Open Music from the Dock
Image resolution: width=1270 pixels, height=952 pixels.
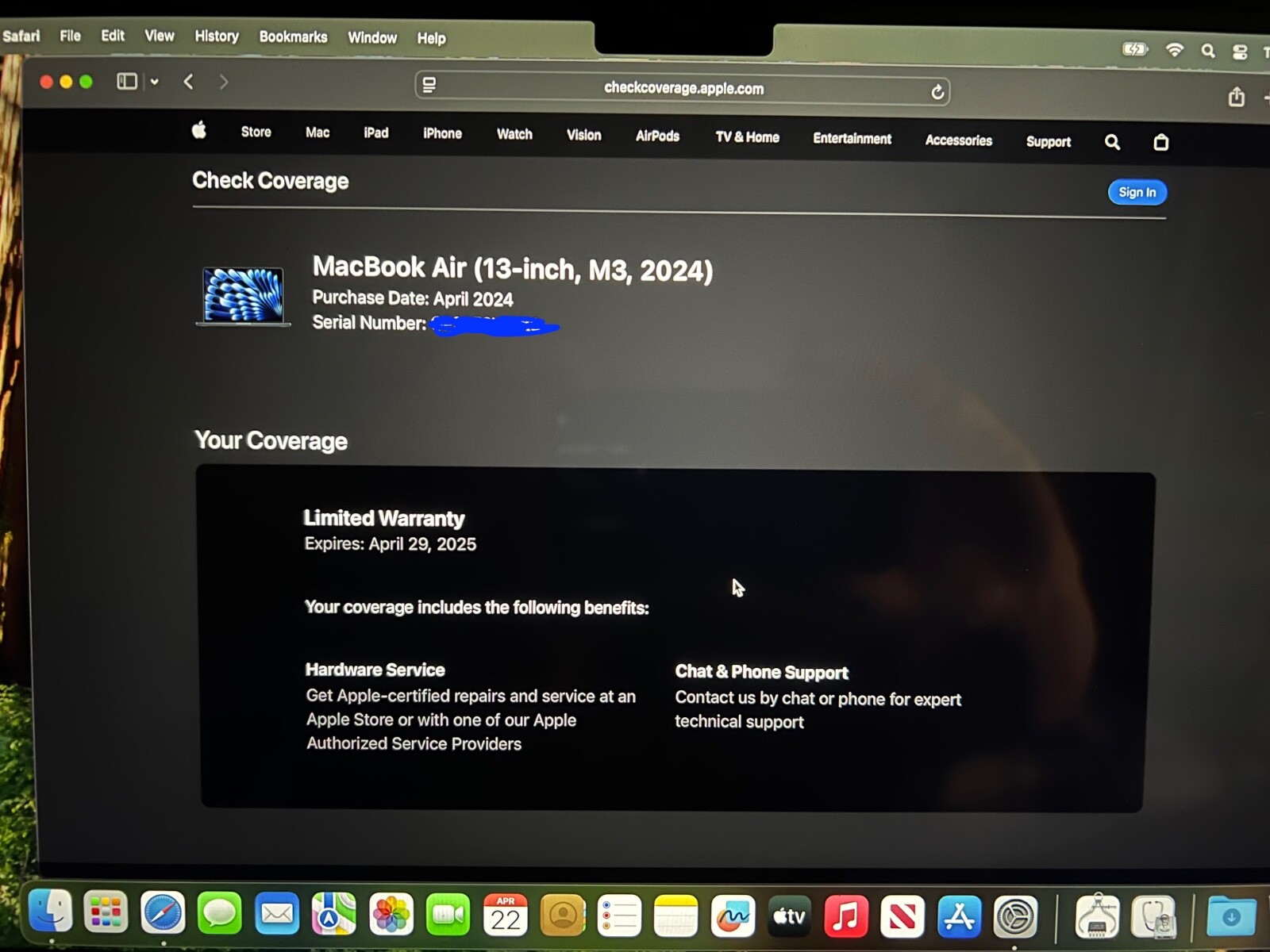point(846,916)
